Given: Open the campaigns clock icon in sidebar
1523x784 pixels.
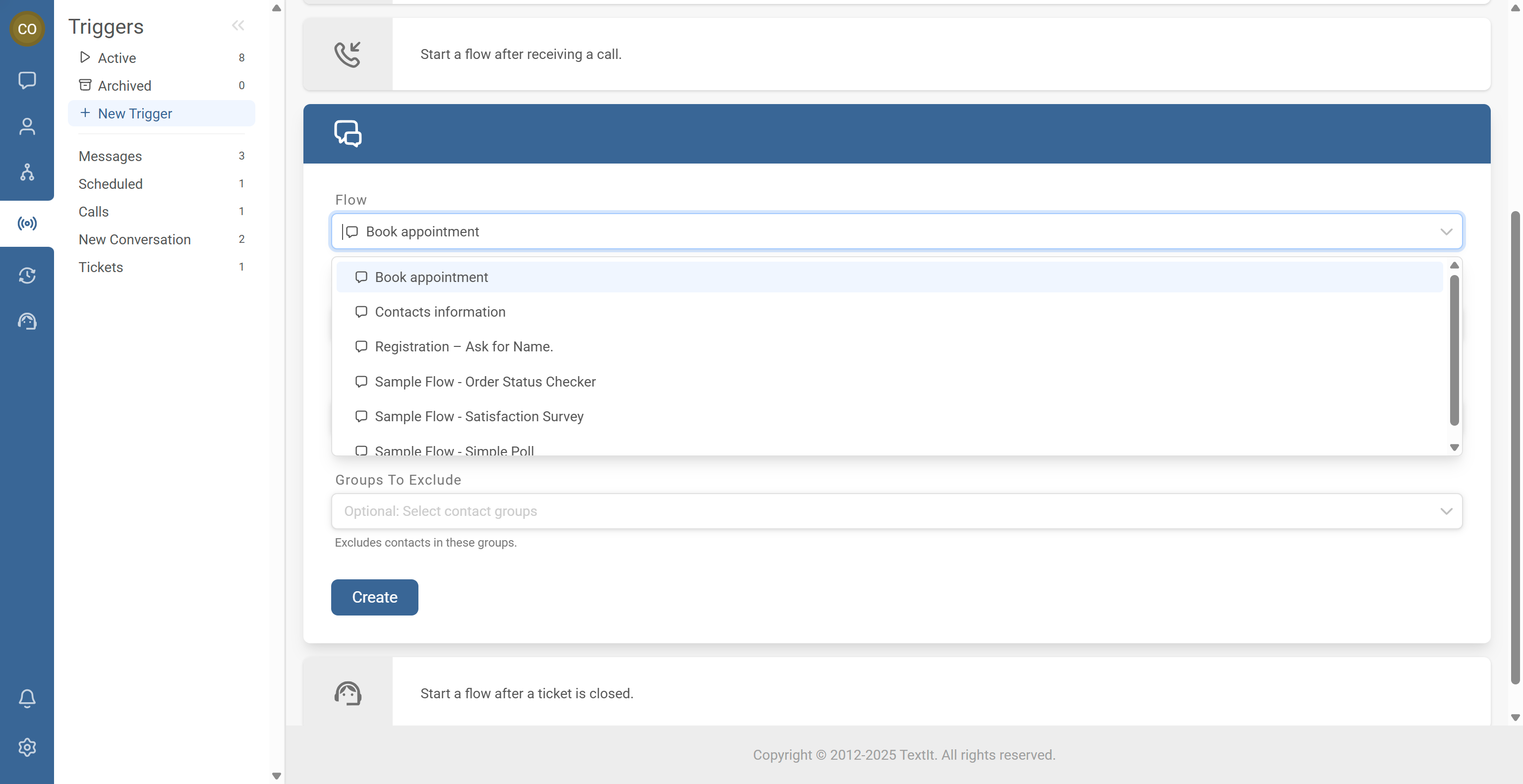Looking at the screenshot, I should point(27,276).
